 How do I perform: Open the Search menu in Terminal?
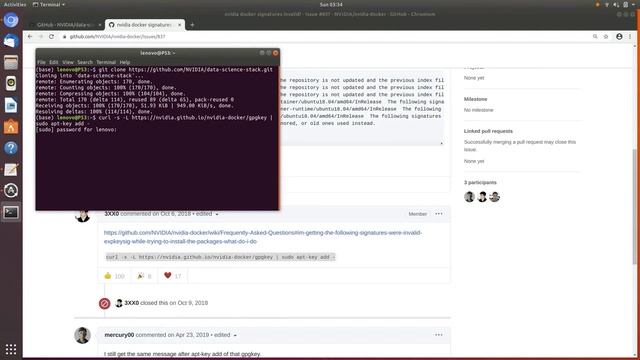coord(85,62)
